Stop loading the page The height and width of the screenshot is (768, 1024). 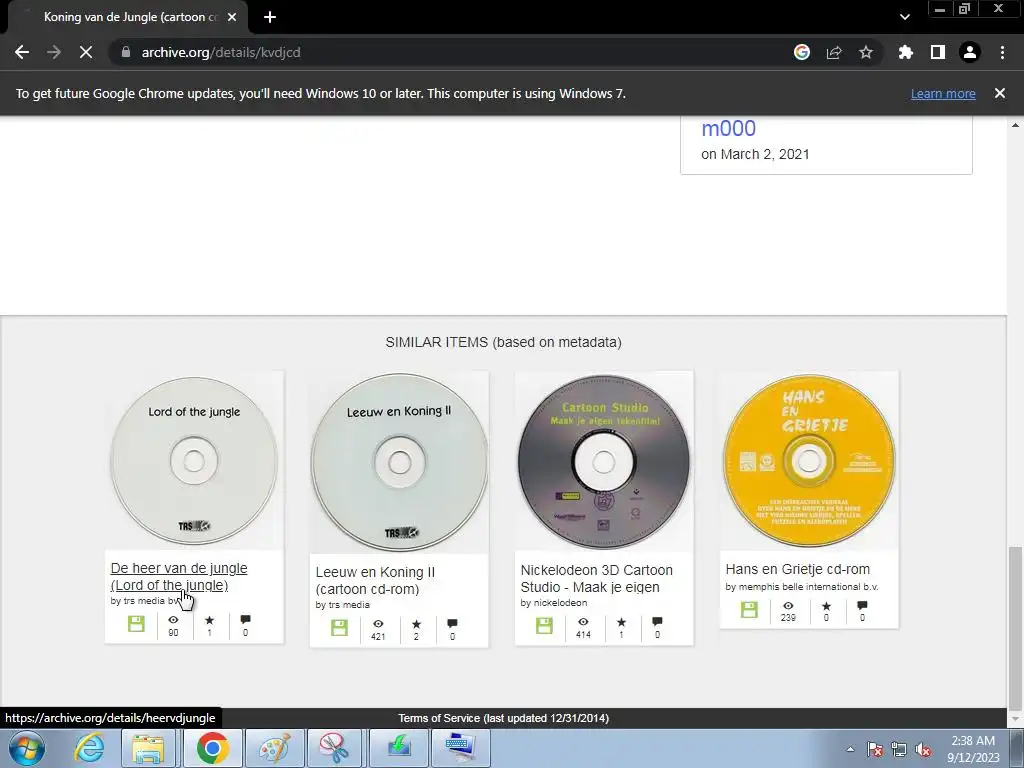86,52
